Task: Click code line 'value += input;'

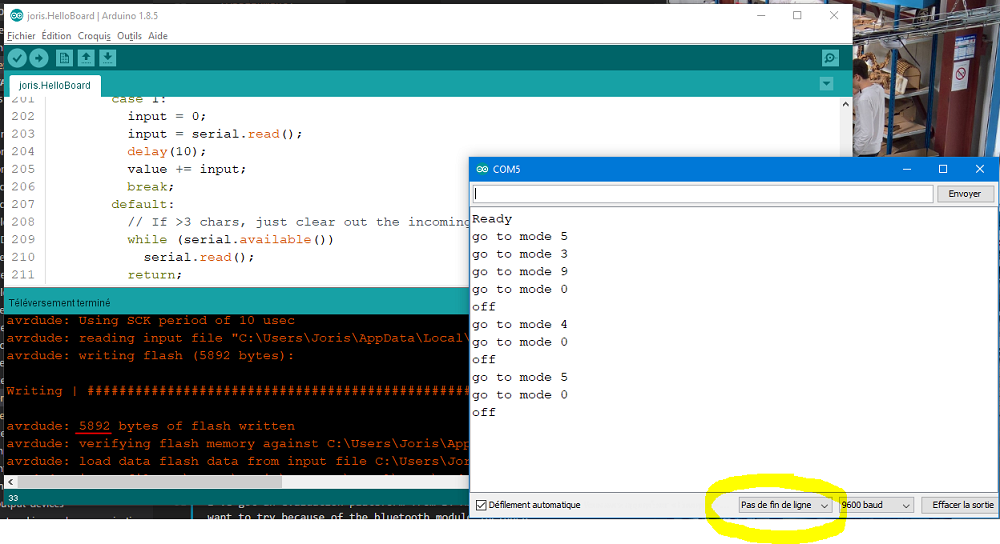Action: [x=186, y=169]
